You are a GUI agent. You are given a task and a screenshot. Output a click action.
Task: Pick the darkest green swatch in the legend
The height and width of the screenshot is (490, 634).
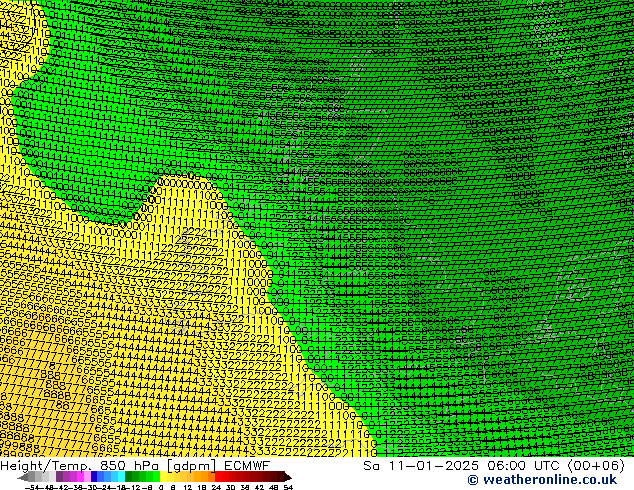pyautogui.click(x=129, y=477)
